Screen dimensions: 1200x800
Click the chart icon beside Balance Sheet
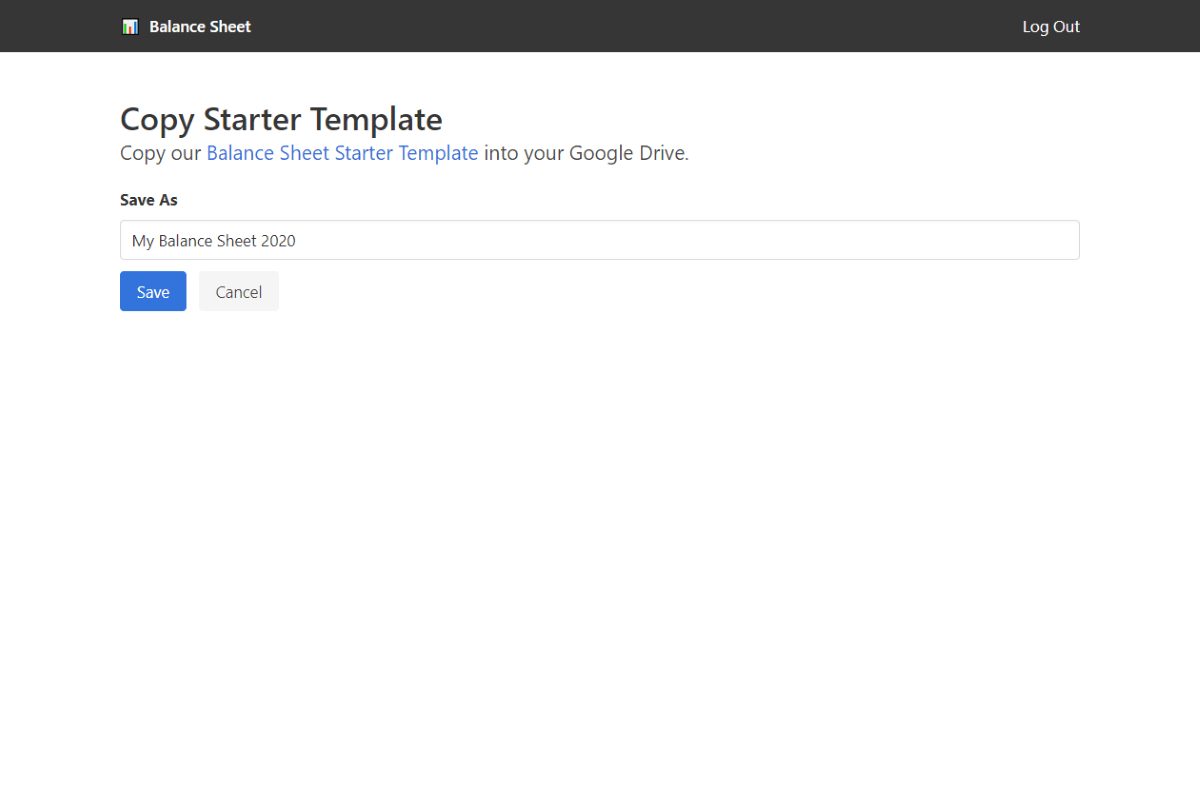coord(130,27)
